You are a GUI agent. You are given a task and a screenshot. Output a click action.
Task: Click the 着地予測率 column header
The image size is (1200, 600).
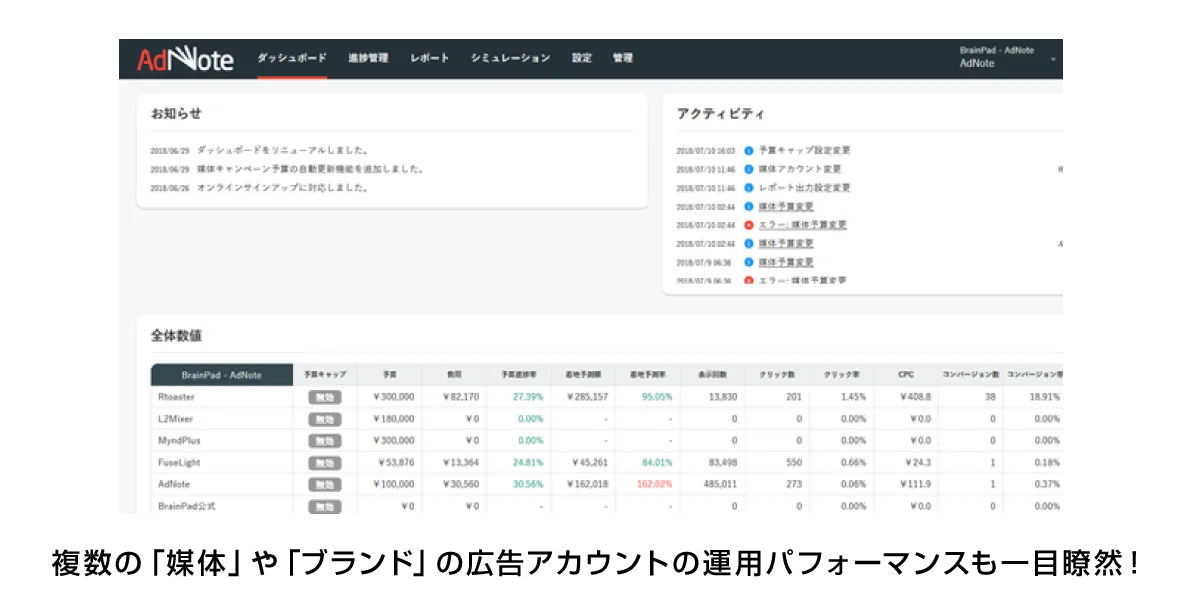[x=649, y=375]
